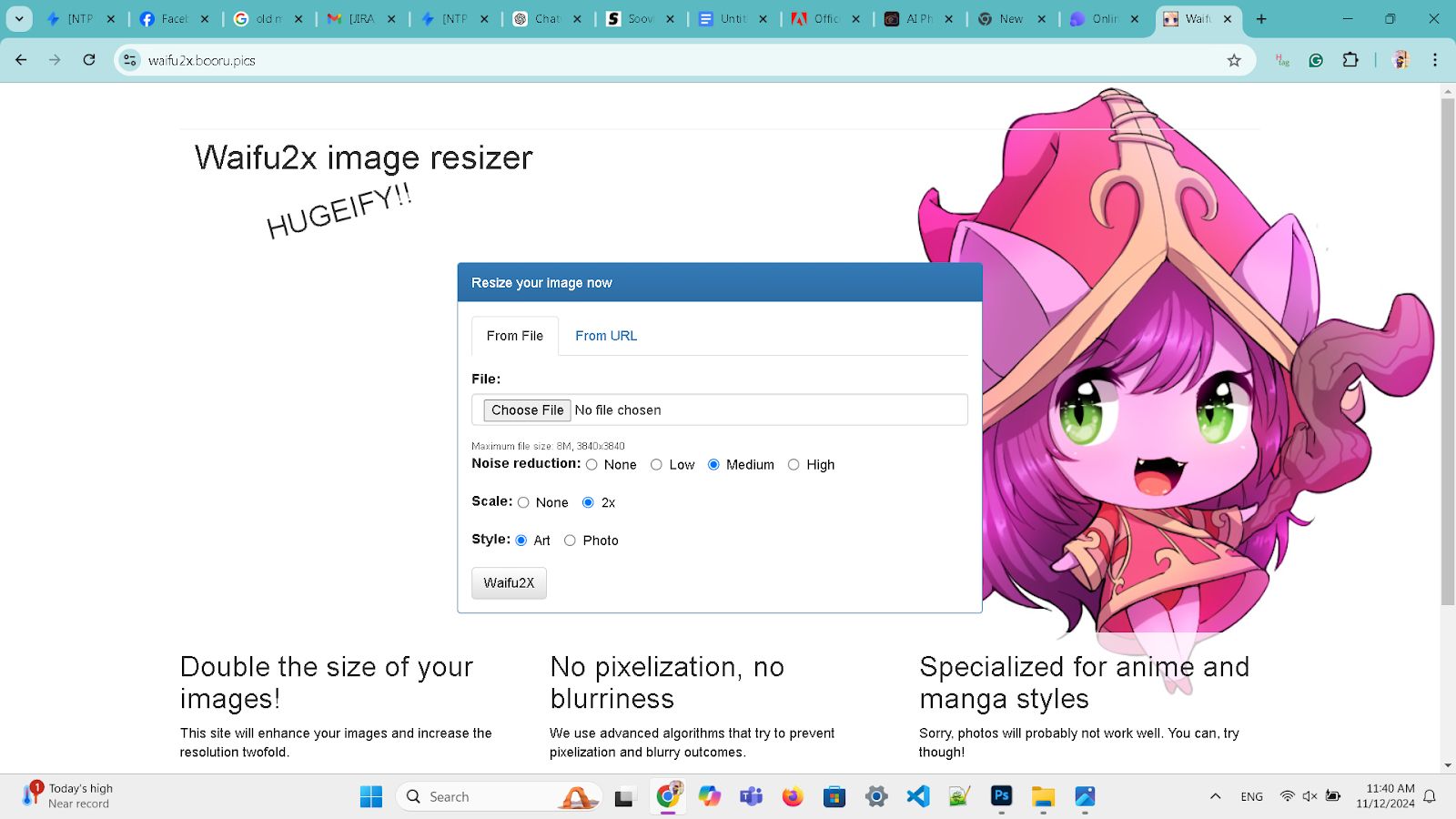The width and height of the screenshot is (1456, 819).
Task: Open the Photos app in taskbar
Action: pyautogui.click(x=1085, y=796)
